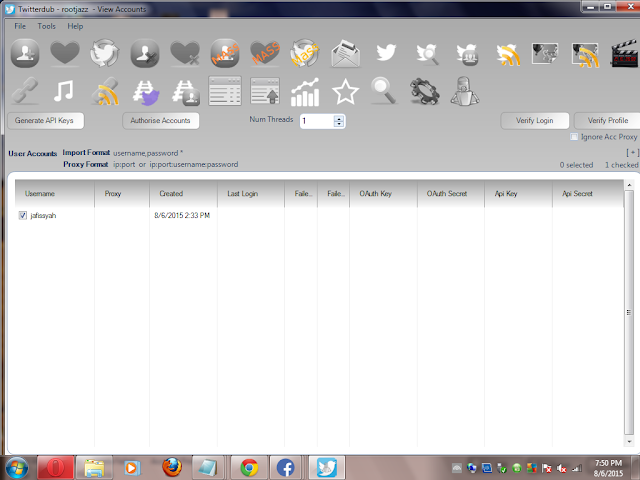
Task: Sort by the Proxy column header
Action: pyautogui.click(x=122, y=193)
